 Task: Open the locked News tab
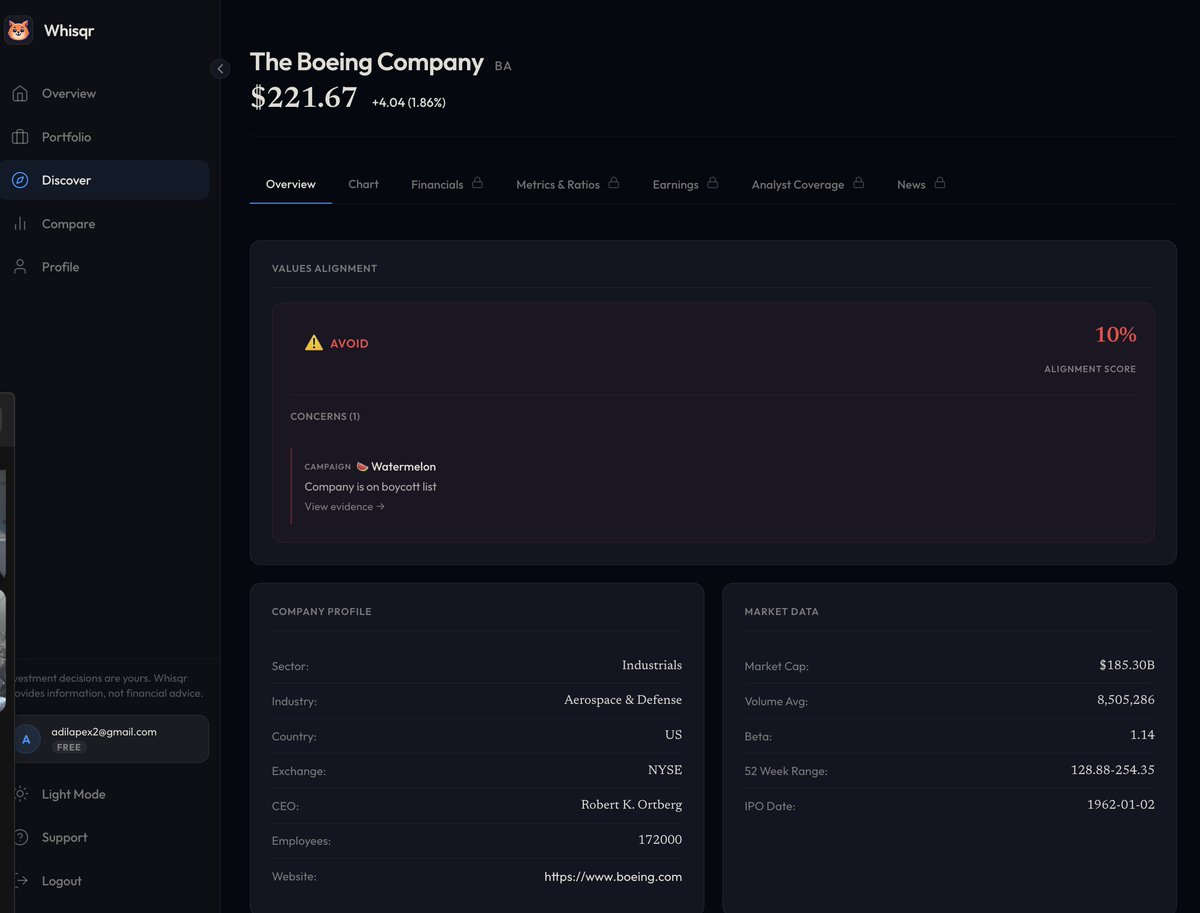[x=921, y=184]
